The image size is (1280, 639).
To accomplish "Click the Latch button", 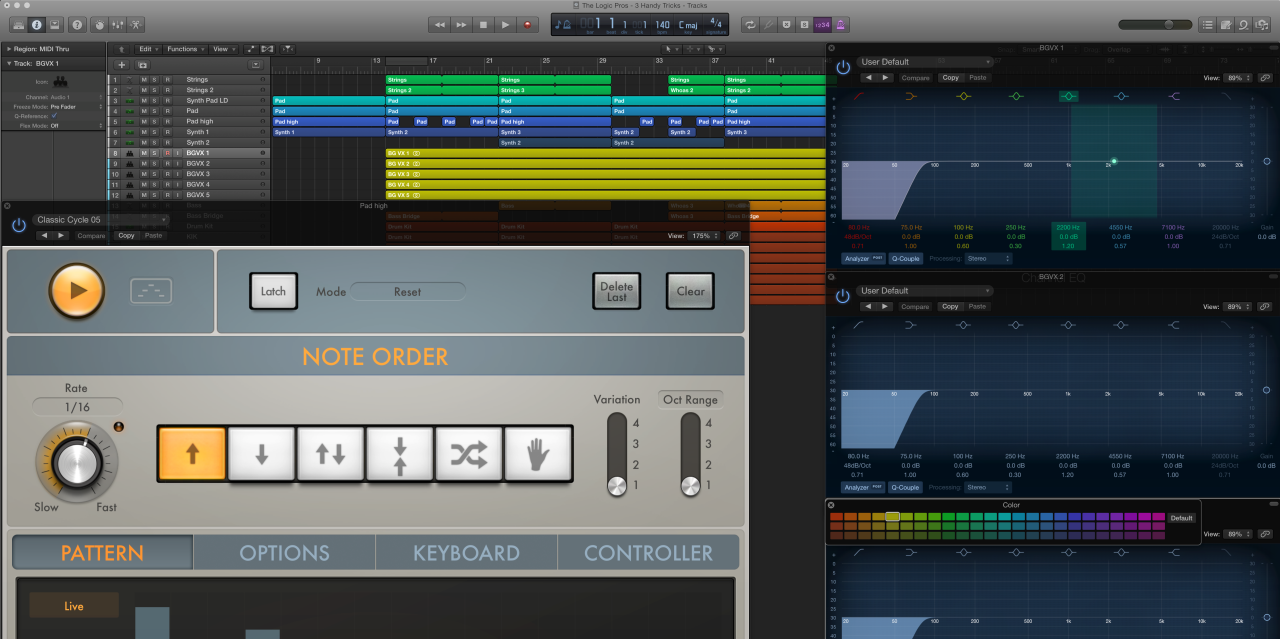I will point(273,291).
